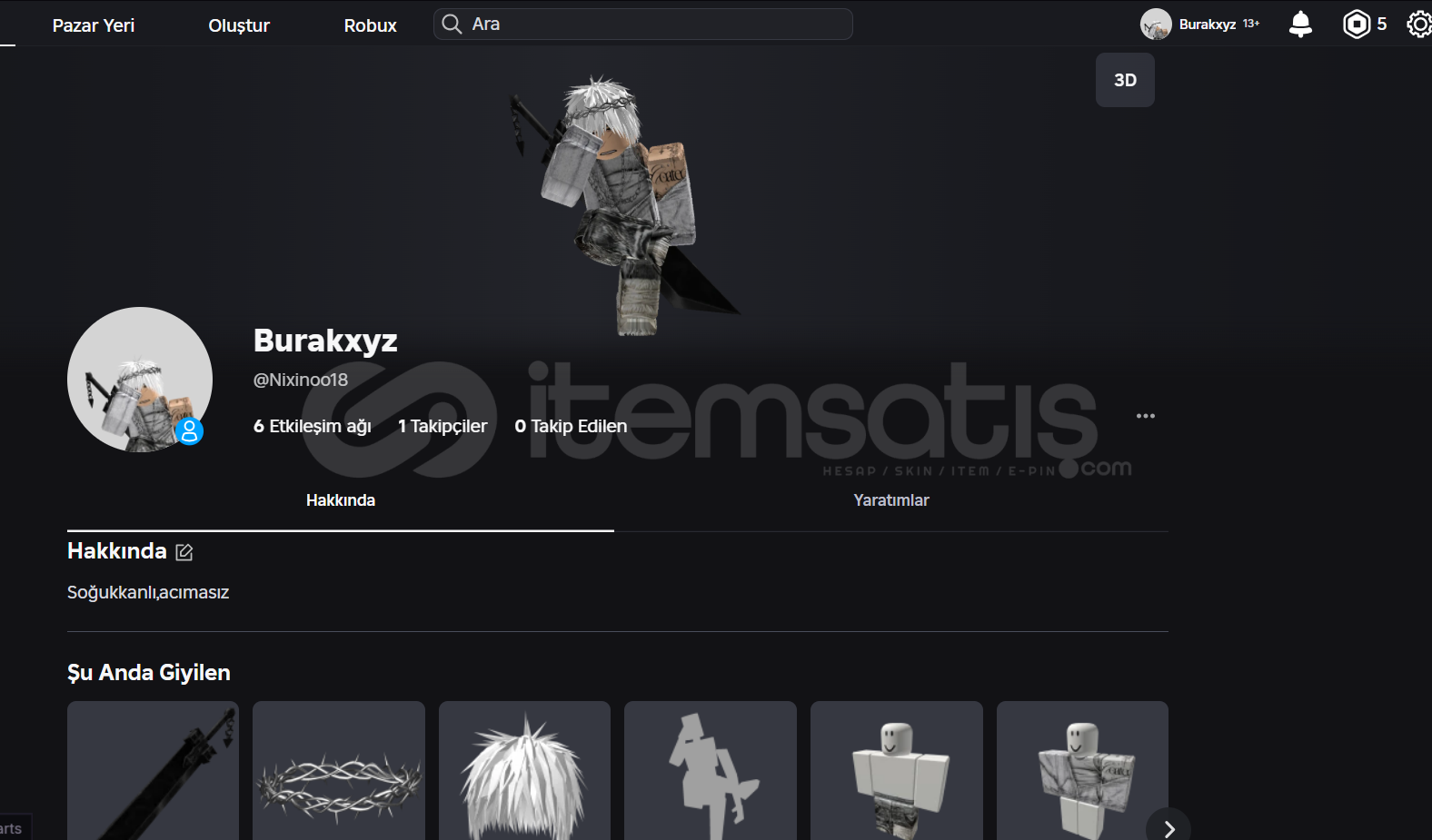Open the black greatsword item card
The width and height of the screenshot is (1432, 840).
pos(153,770)
